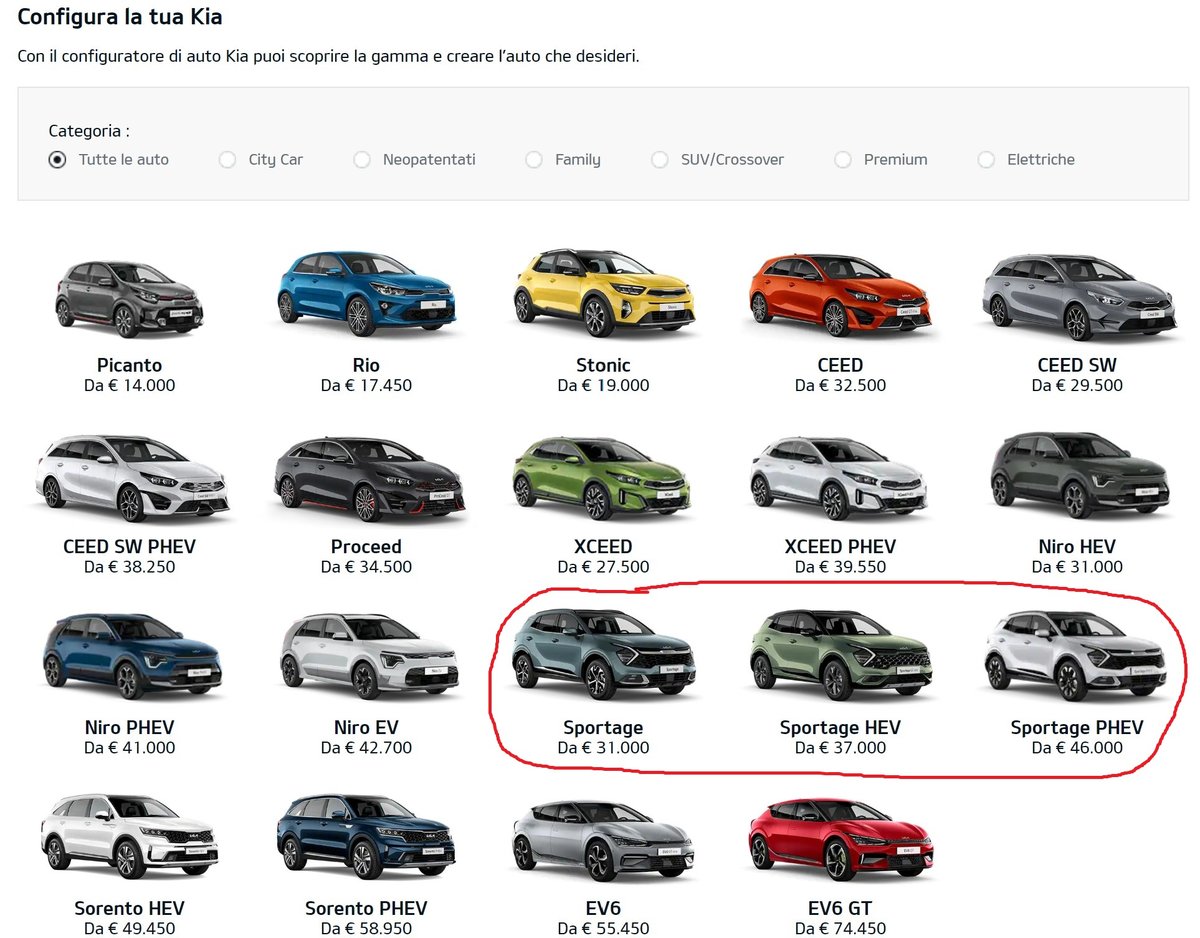Viewport: 1200px width, 938px height.
Task: Click the XCEED model name link
Action: point(603,547)
